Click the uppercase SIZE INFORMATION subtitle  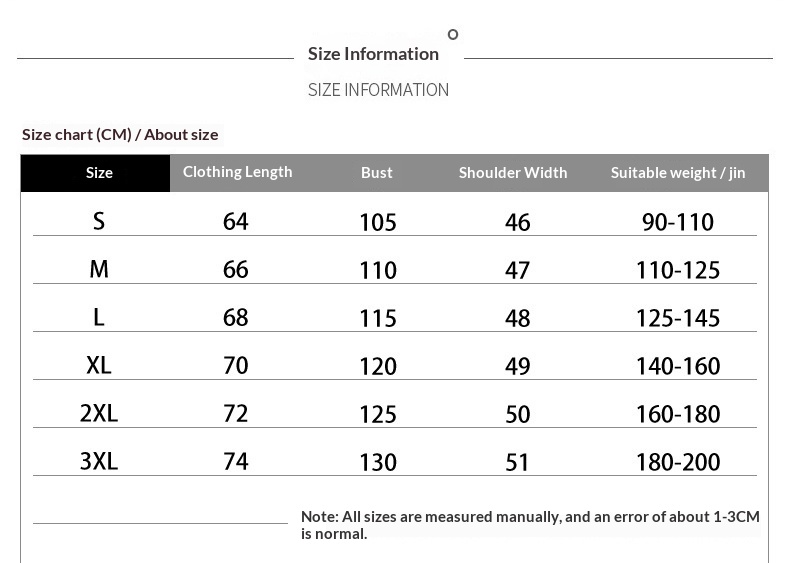[378, 90]
